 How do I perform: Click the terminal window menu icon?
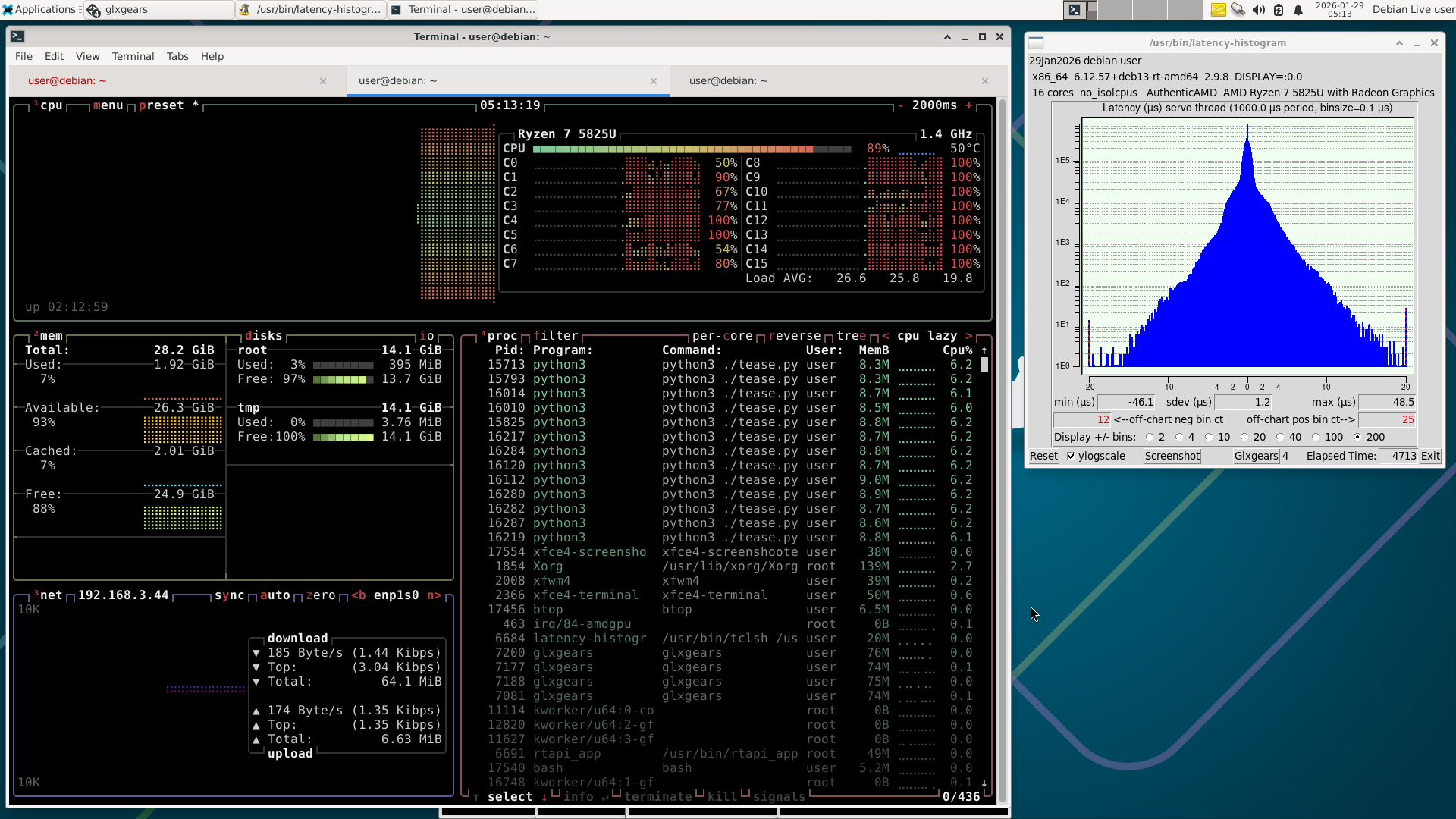(17, 36)
